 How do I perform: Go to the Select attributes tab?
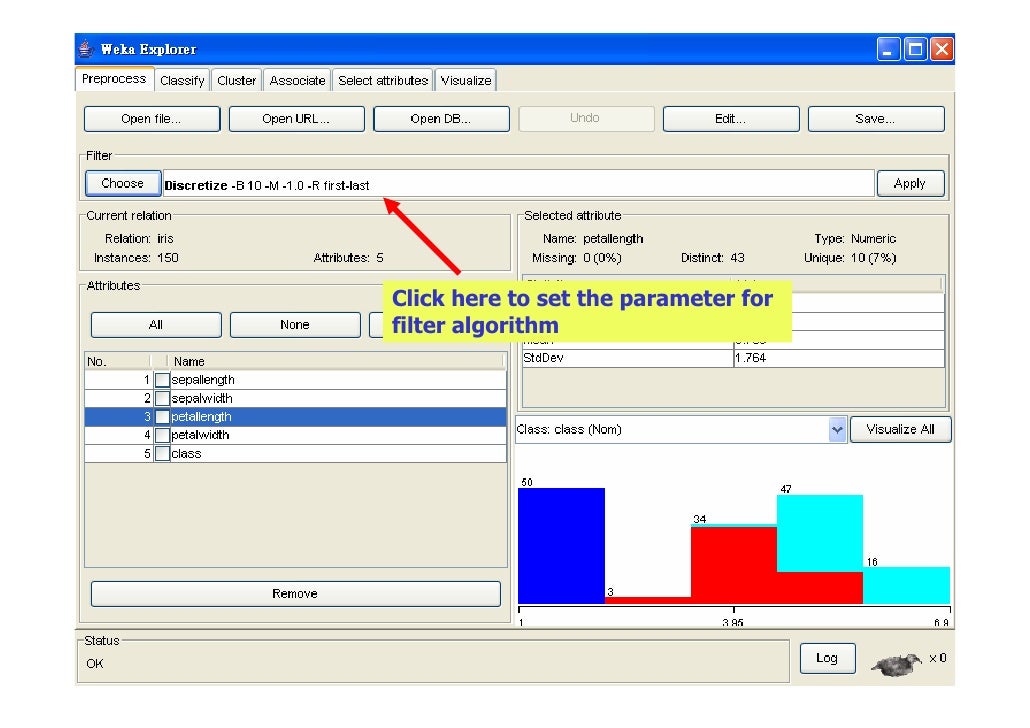tap(383, 80)
